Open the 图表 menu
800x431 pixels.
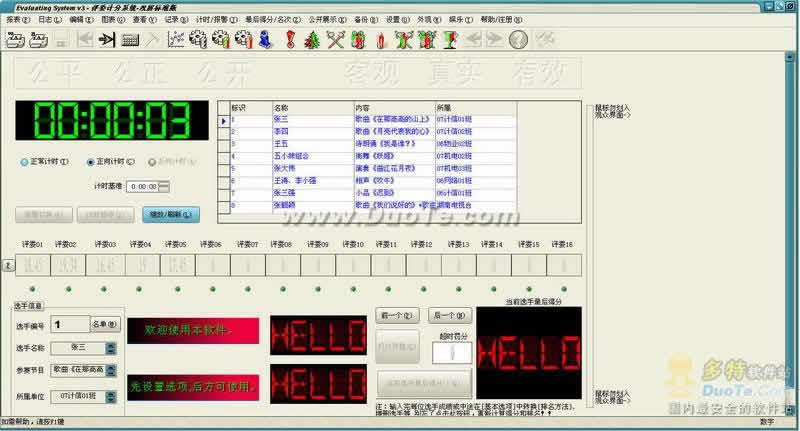[113, 19]
